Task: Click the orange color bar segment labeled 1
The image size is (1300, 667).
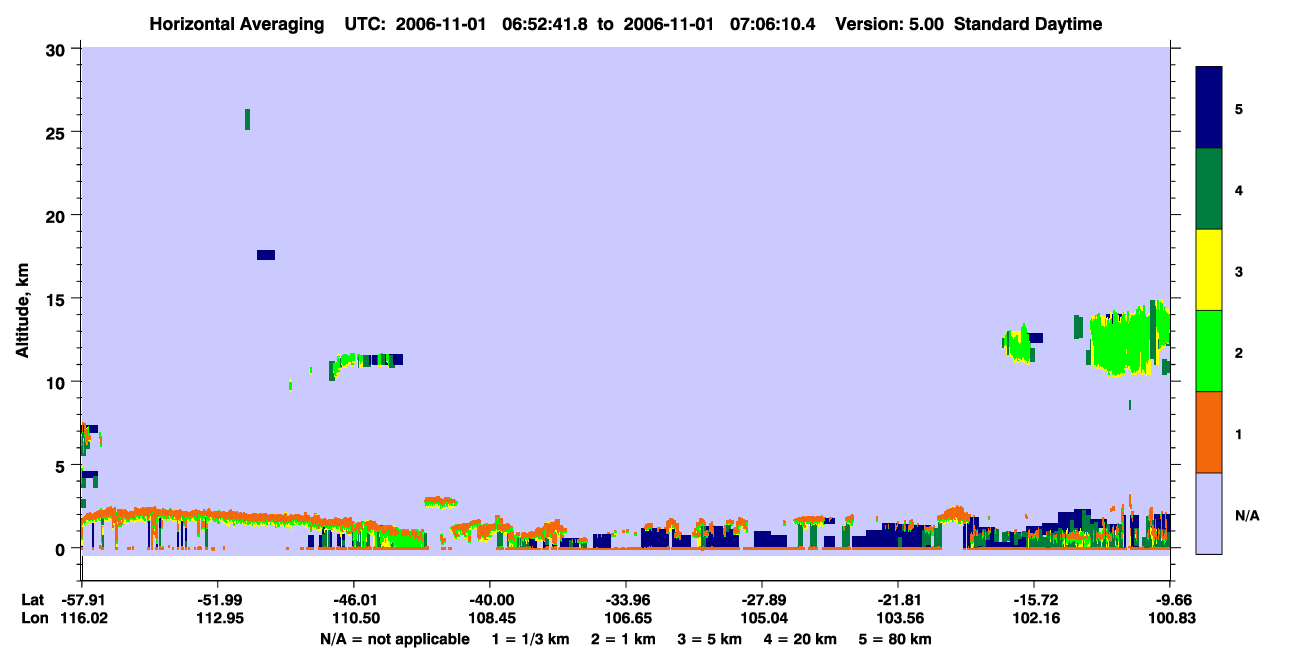Action: 1209,432
